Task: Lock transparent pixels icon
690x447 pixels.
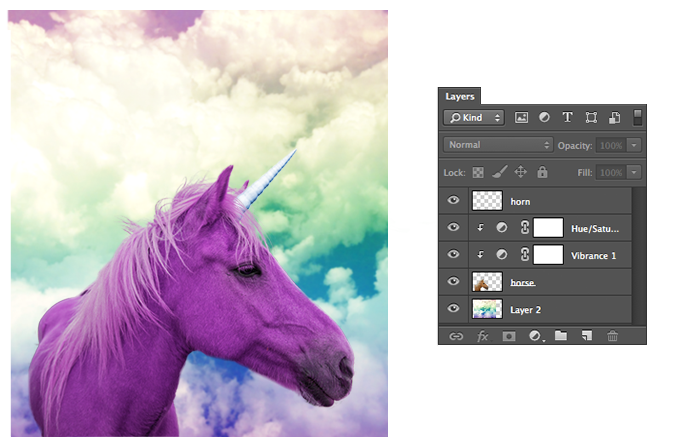Action: 478,172
